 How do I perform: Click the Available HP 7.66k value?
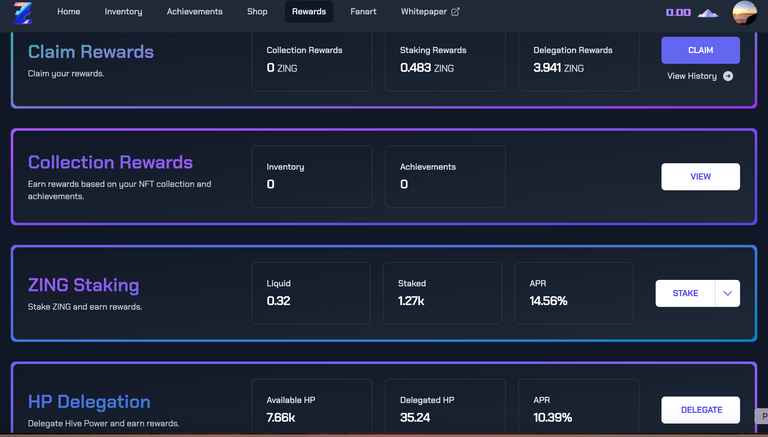[281, 417]
